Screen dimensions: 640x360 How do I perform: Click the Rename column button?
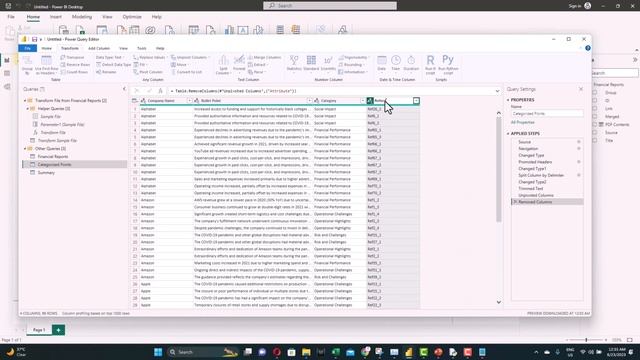coord(106,72)
